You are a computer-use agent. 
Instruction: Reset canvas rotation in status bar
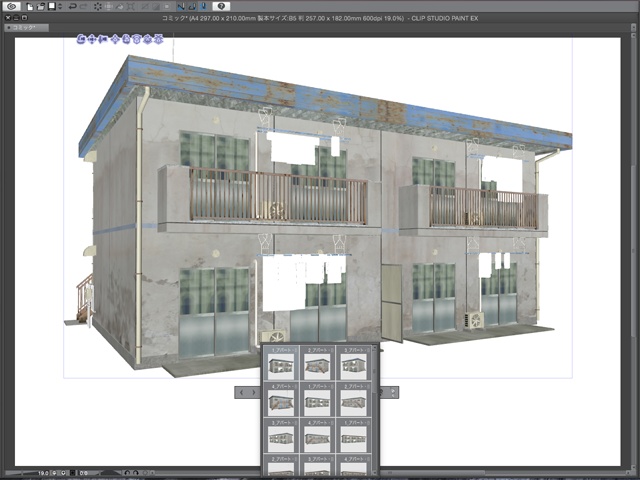(x=145, y=473)
